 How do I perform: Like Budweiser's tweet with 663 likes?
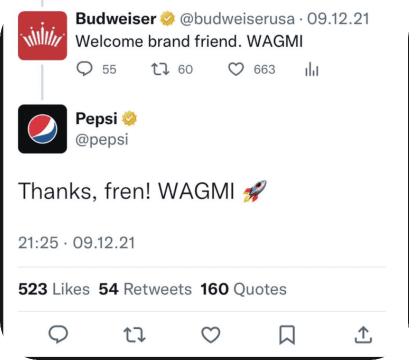coord(236,69)
